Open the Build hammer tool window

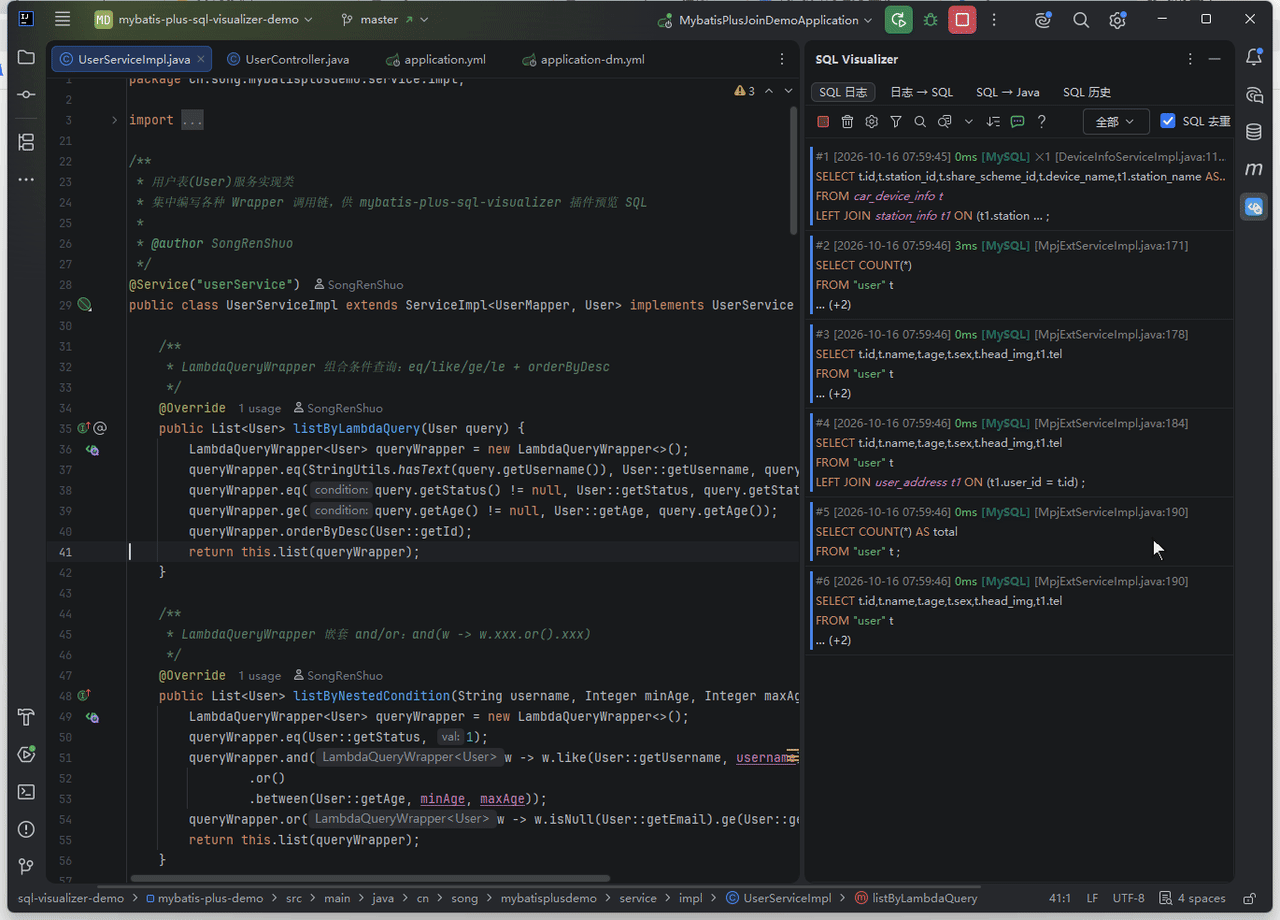(26, 718)
